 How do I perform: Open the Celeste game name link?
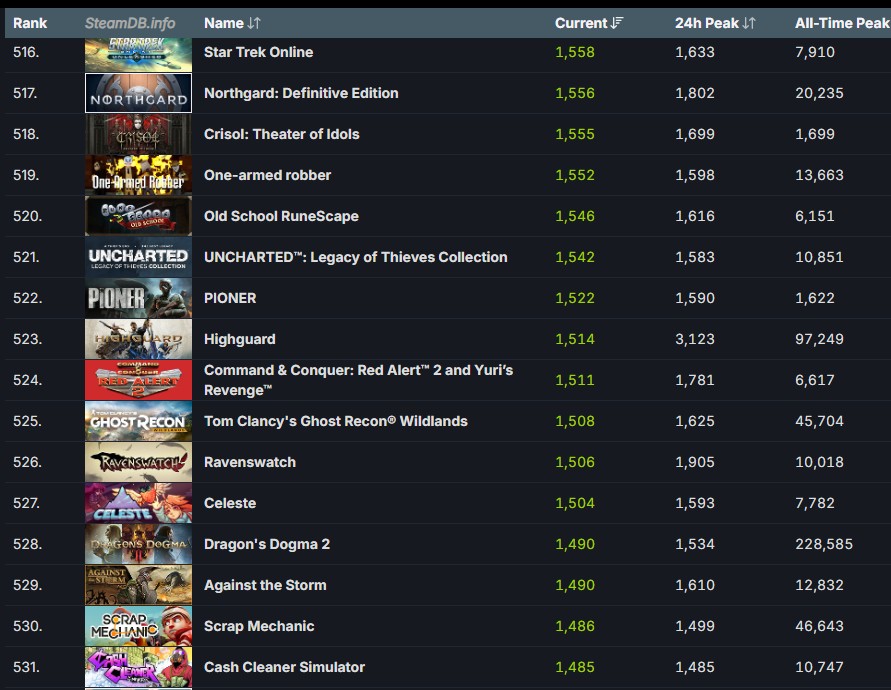pyautogui.click(x=230, y=503)
